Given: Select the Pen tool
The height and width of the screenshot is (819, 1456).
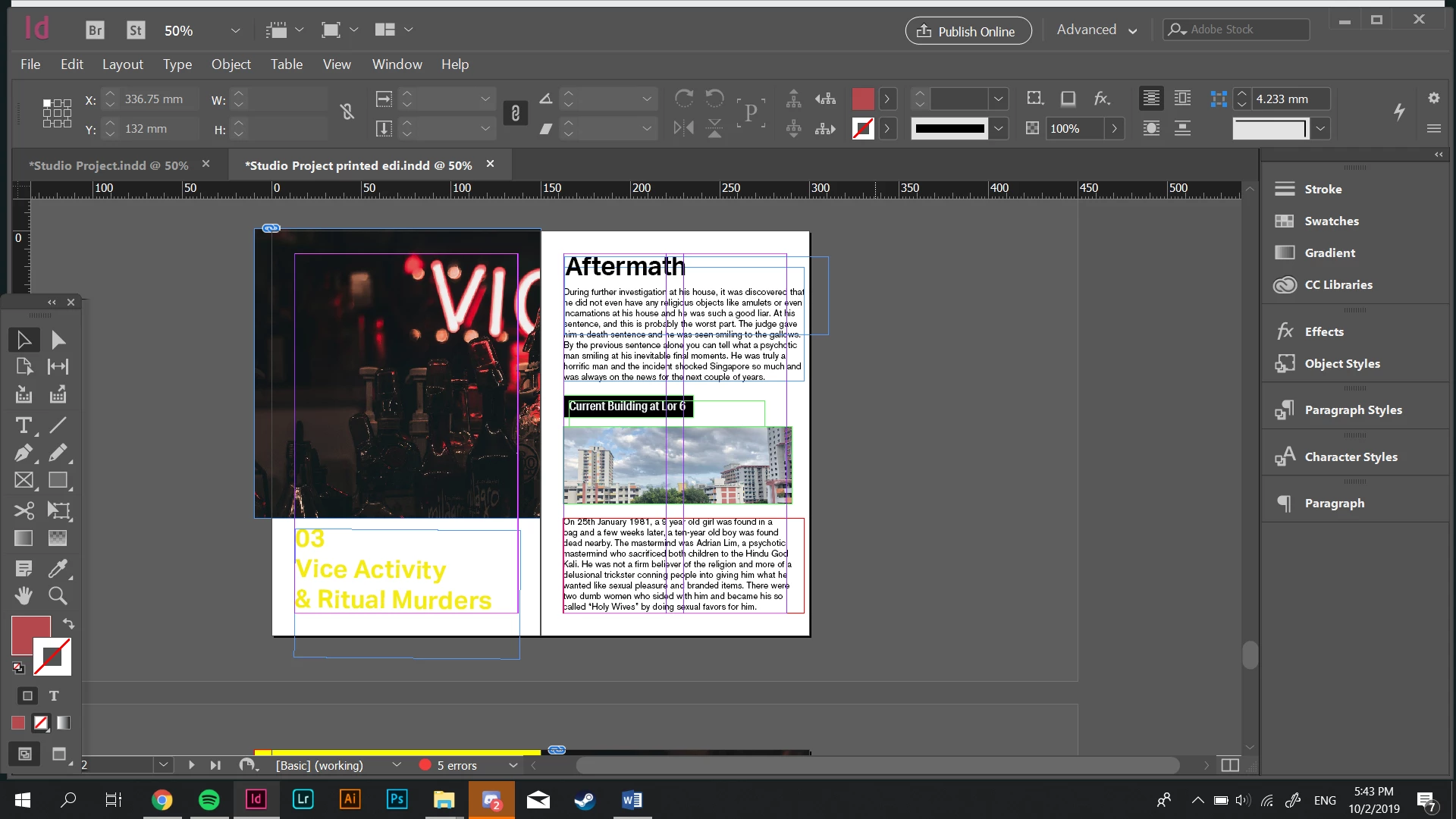Looking at the screenshot, I should coord(24,453).
